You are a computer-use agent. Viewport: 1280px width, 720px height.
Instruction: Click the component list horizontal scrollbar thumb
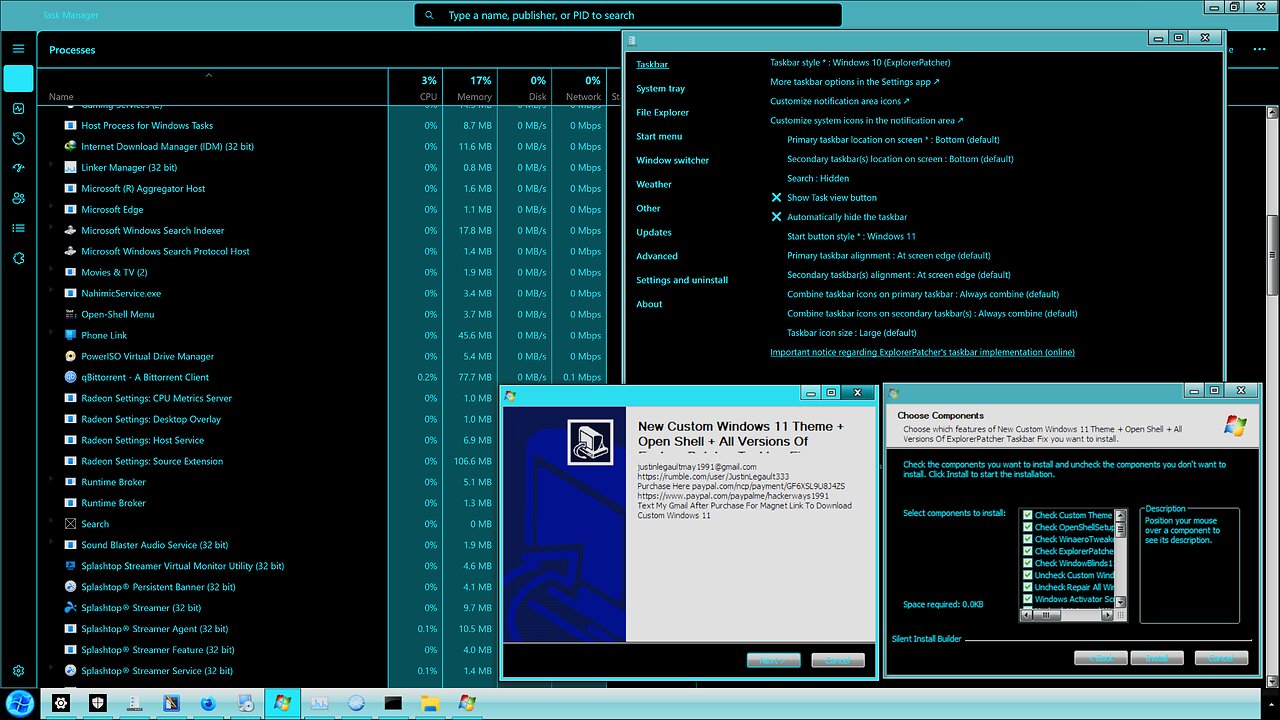[1045, 615]
